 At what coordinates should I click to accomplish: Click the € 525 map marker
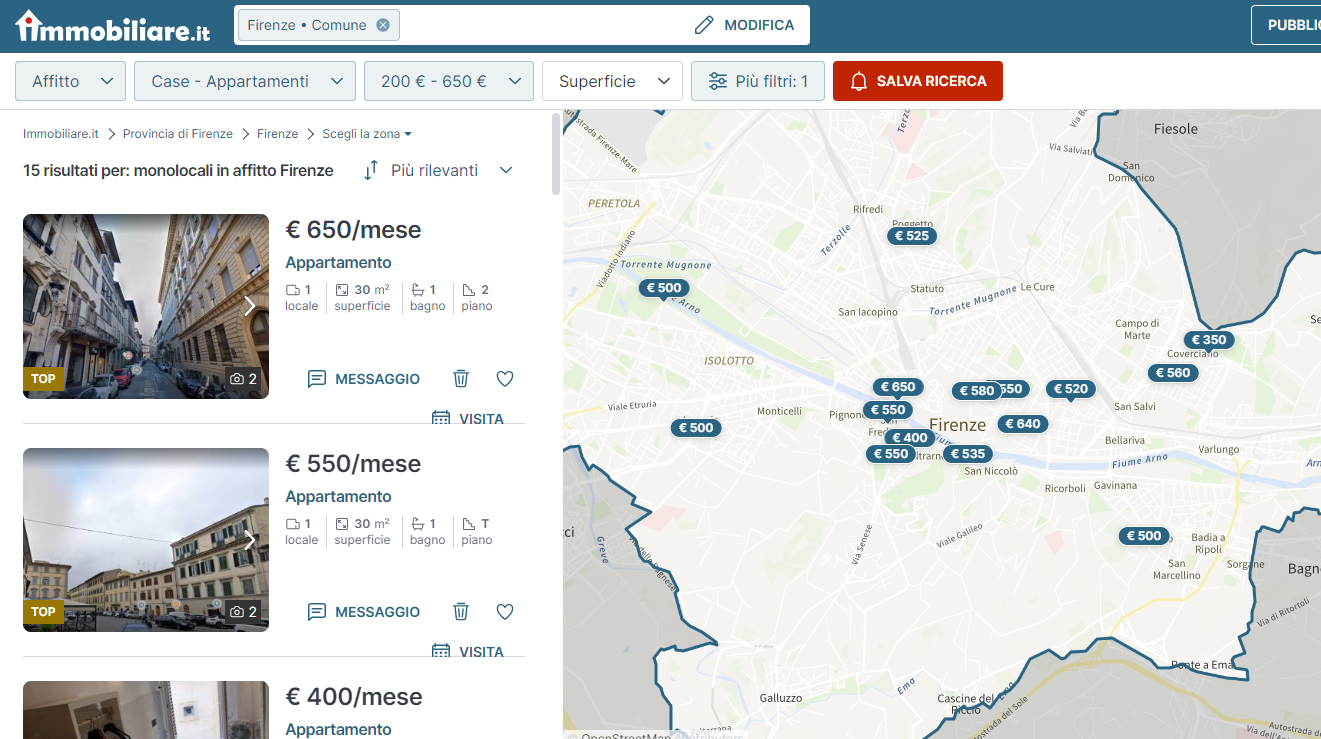[912, 236]
